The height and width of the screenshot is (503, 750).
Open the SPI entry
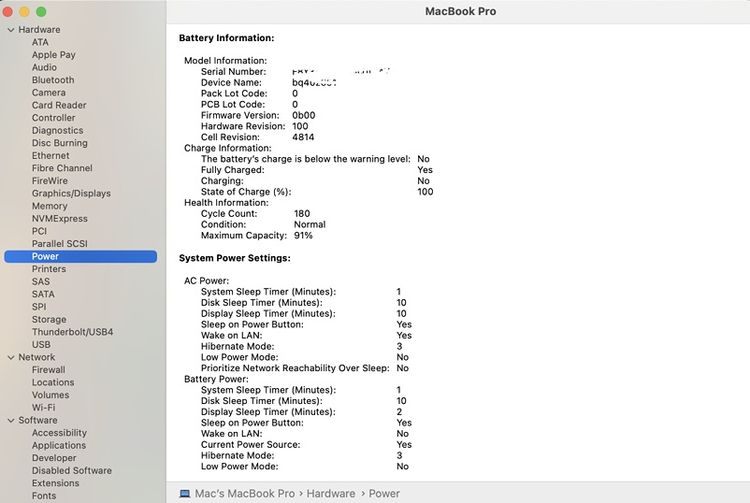tap(39, 306)
